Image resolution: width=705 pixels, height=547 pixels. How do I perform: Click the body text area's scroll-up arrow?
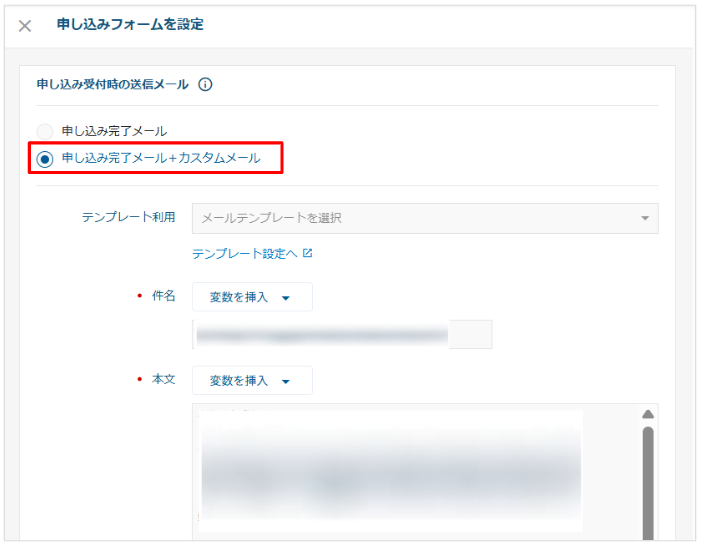[647, 414]
